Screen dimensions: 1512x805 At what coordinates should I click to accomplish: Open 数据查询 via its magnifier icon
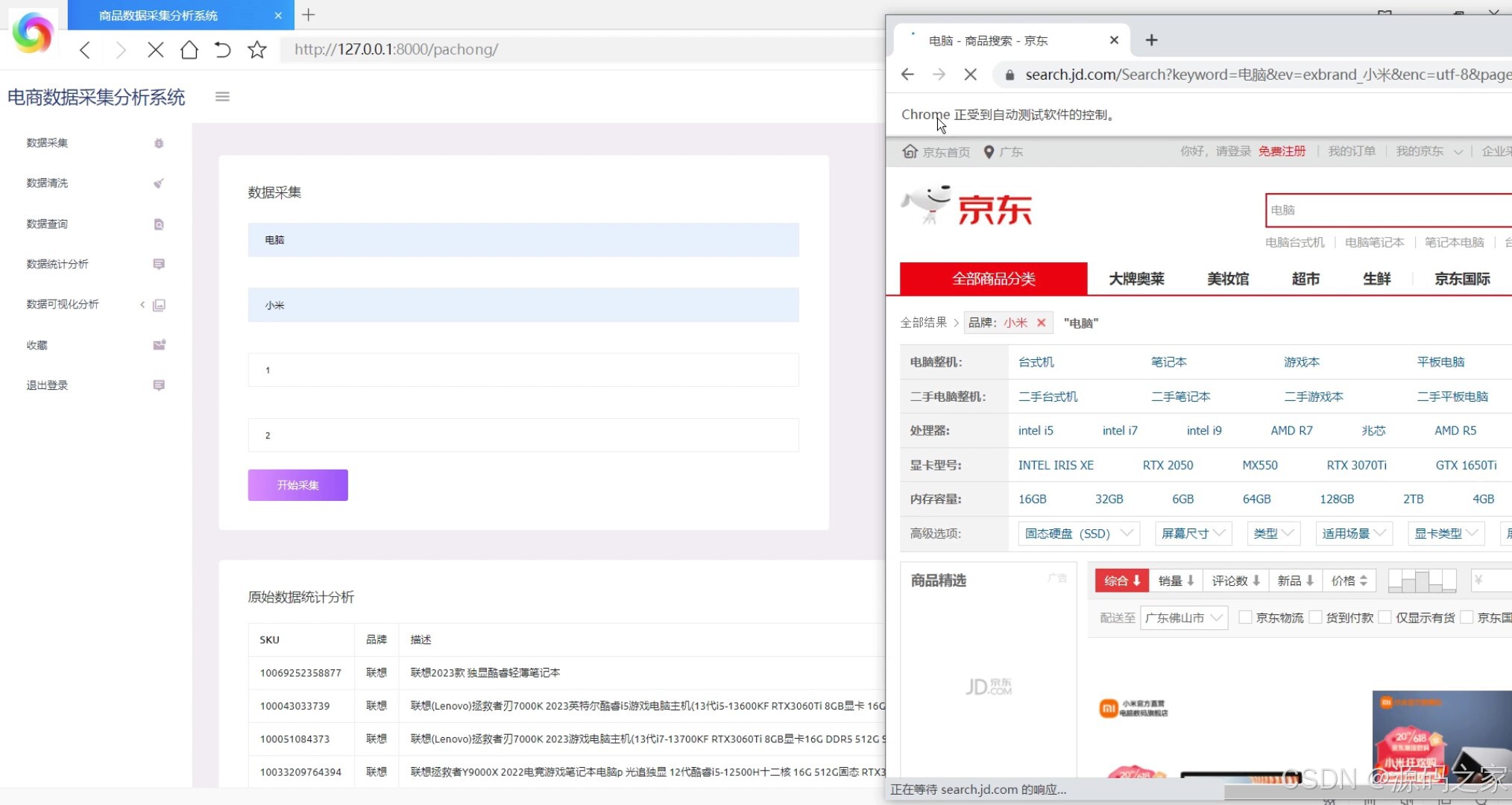[159, 224]
